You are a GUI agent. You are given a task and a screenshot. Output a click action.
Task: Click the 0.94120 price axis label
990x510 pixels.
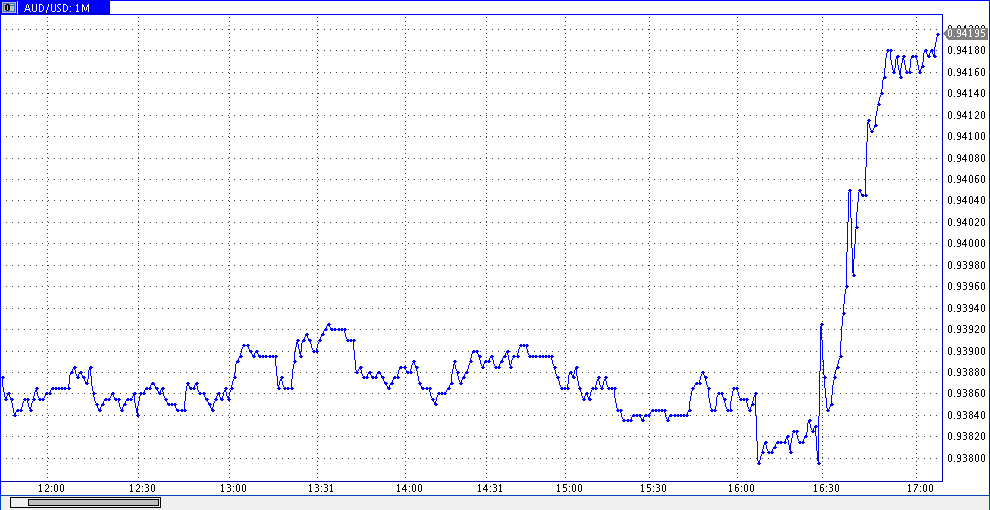click(967, 115)
